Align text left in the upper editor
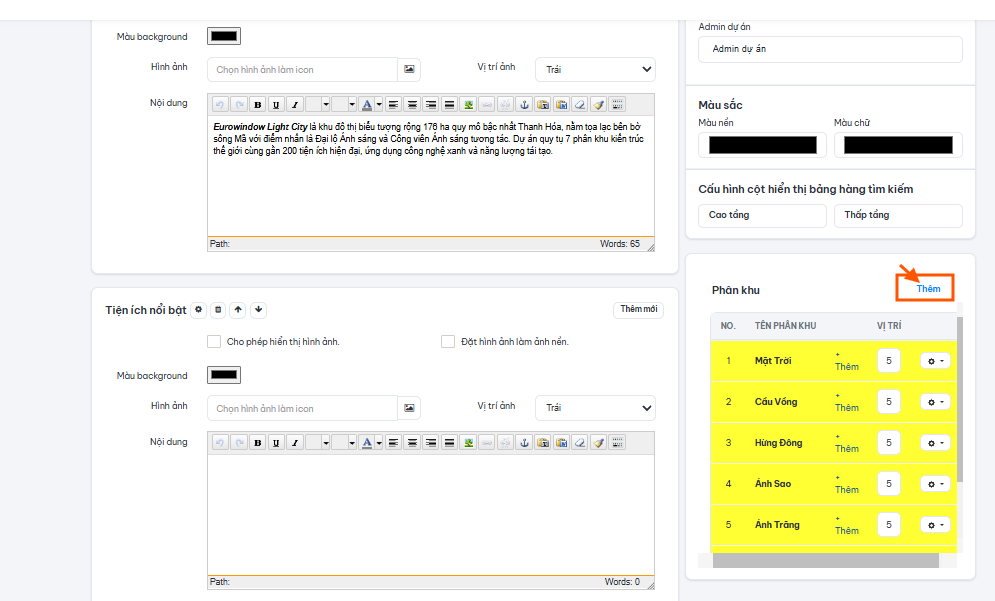Screen dimensions: 995x601 pos(393,105)
